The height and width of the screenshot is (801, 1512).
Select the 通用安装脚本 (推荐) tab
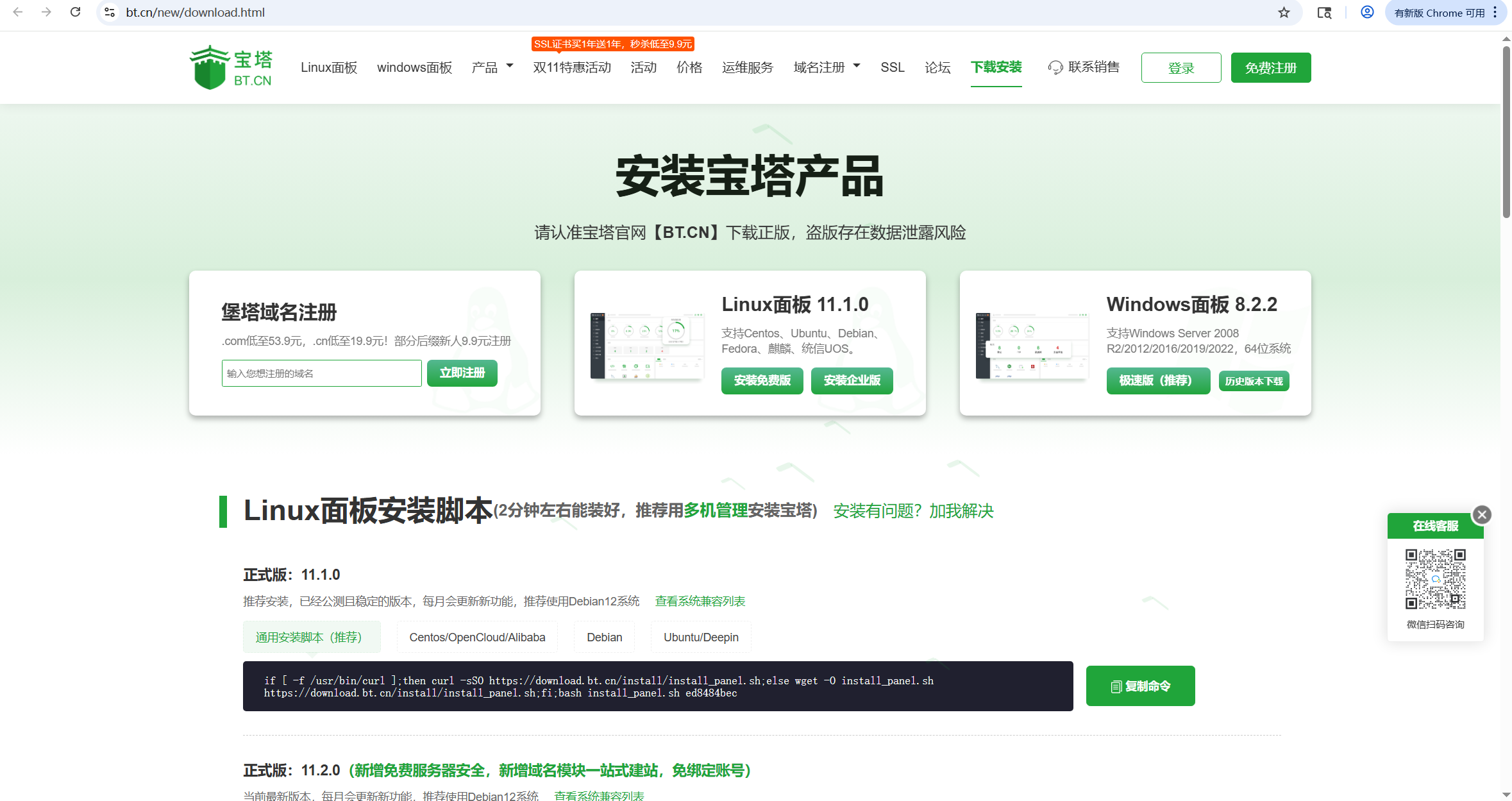[311, 637]
